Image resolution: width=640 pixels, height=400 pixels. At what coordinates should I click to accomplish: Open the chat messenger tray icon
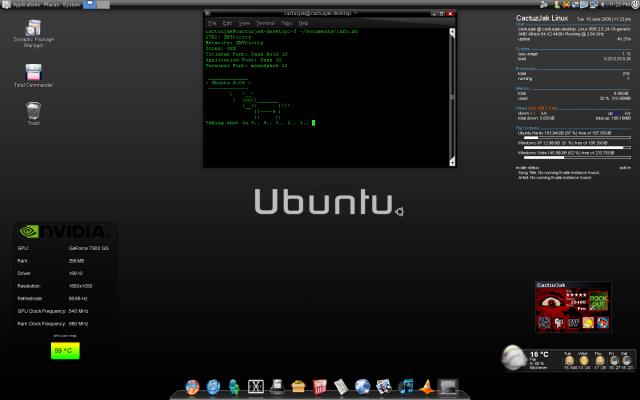tap(575, 4)
